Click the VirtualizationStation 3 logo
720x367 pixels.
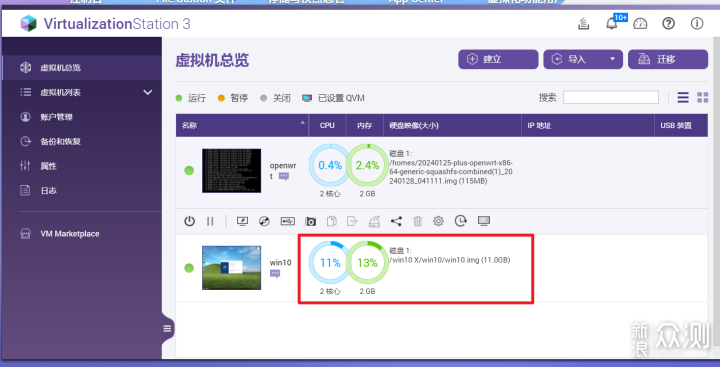click(105, 23)
